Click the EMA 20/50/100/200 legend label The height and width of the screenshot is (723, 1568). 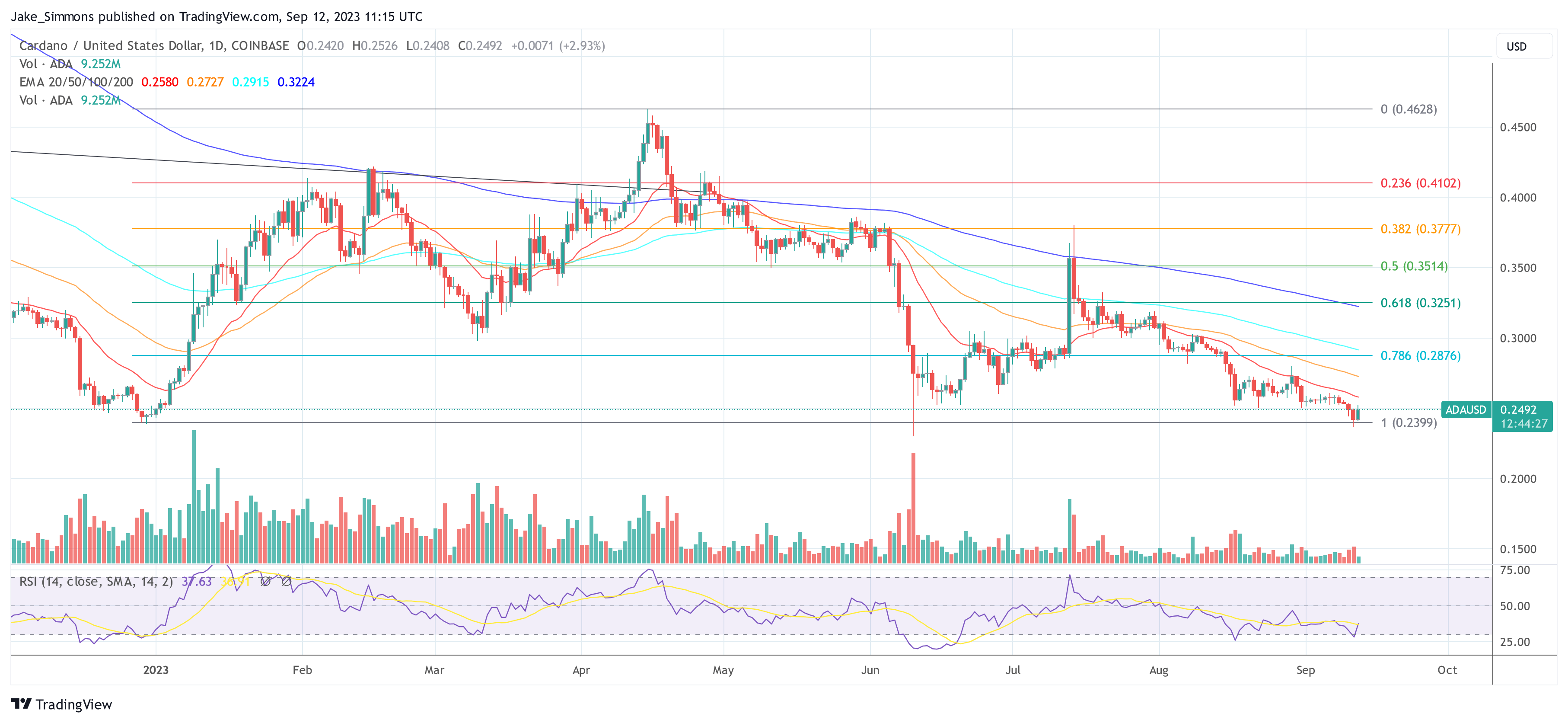(x=76, y=82)
